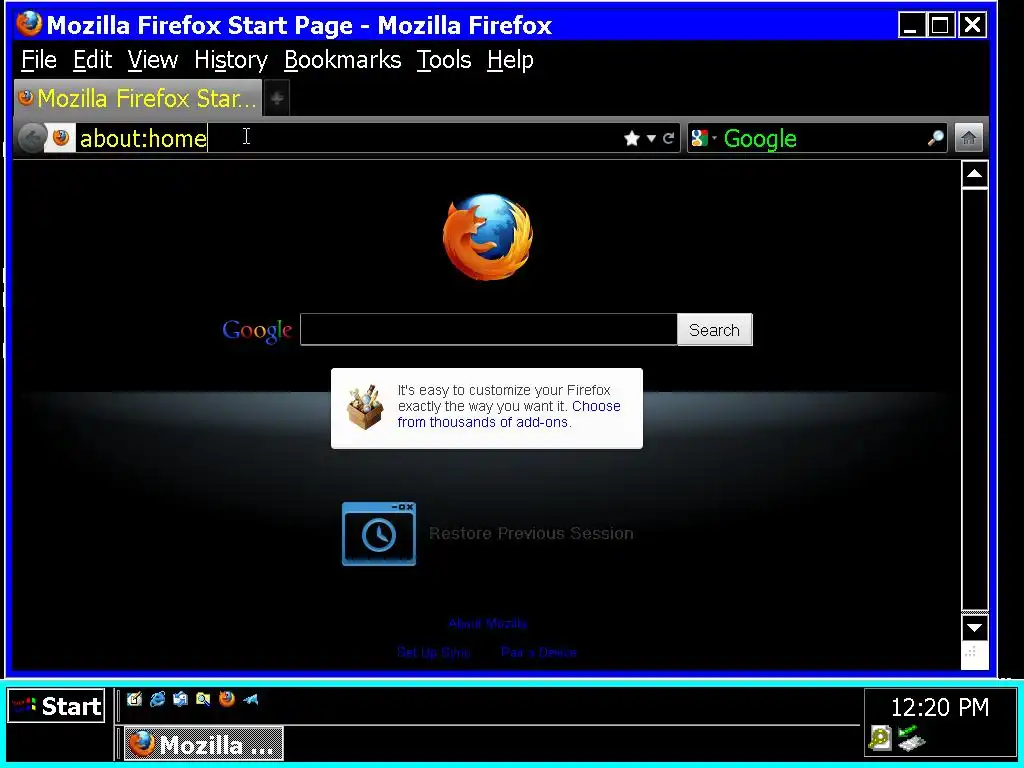
Task: Click the large Firefox logo on the page
Action: pyautogui.click(x=487, y=236)
